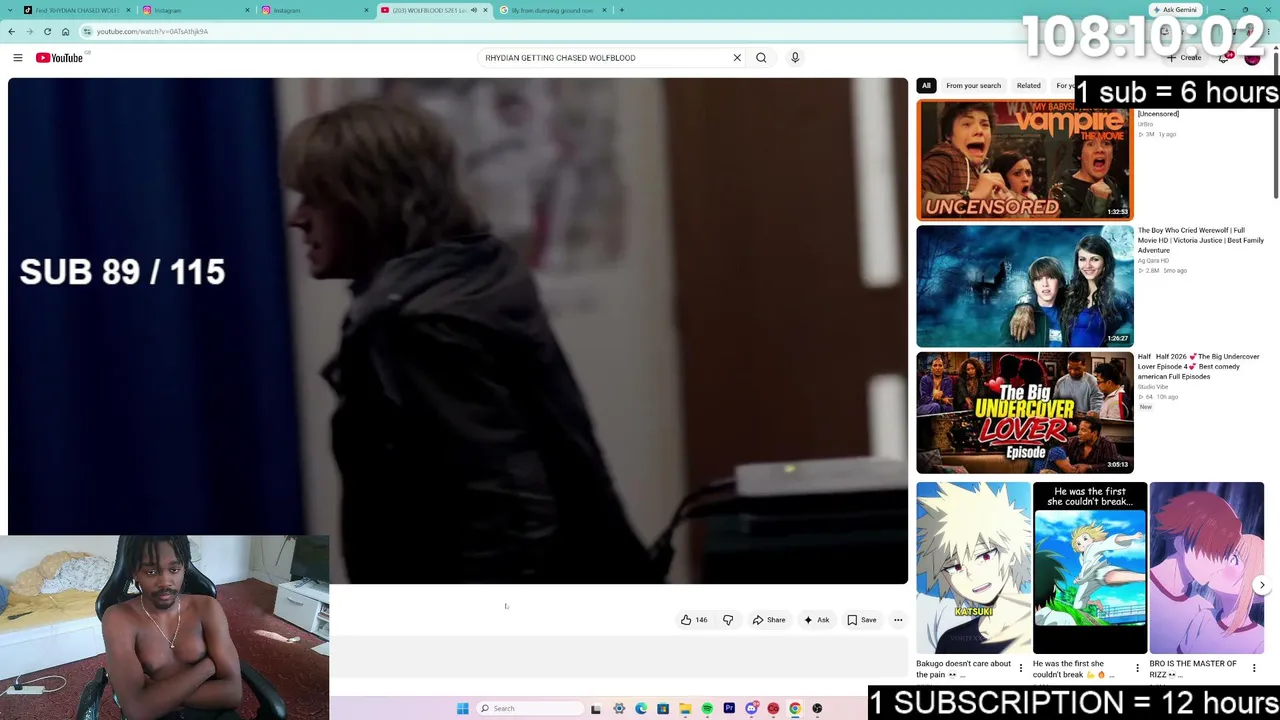The width and height of the screenshot is (1280, 720).
Task: Select the 'From your search' chip
Action: (x=973, y=86)
